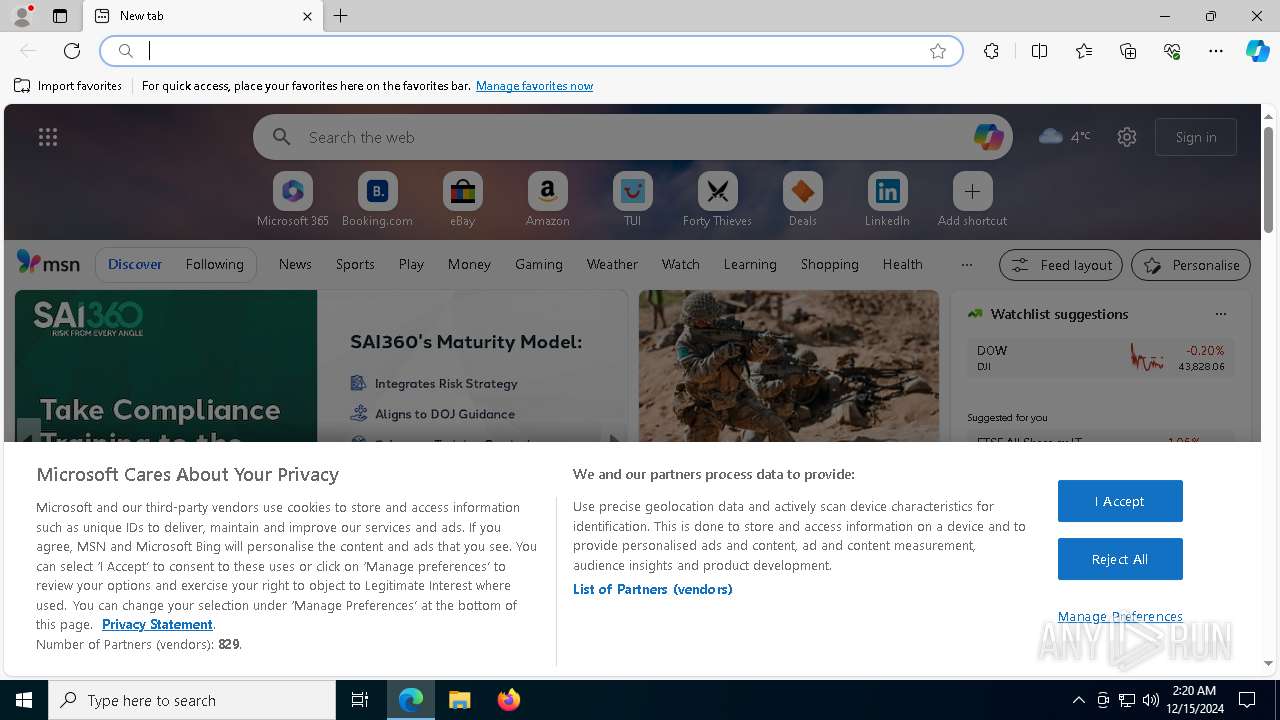Open the Learning section
1280x720 pixels.
750,264
